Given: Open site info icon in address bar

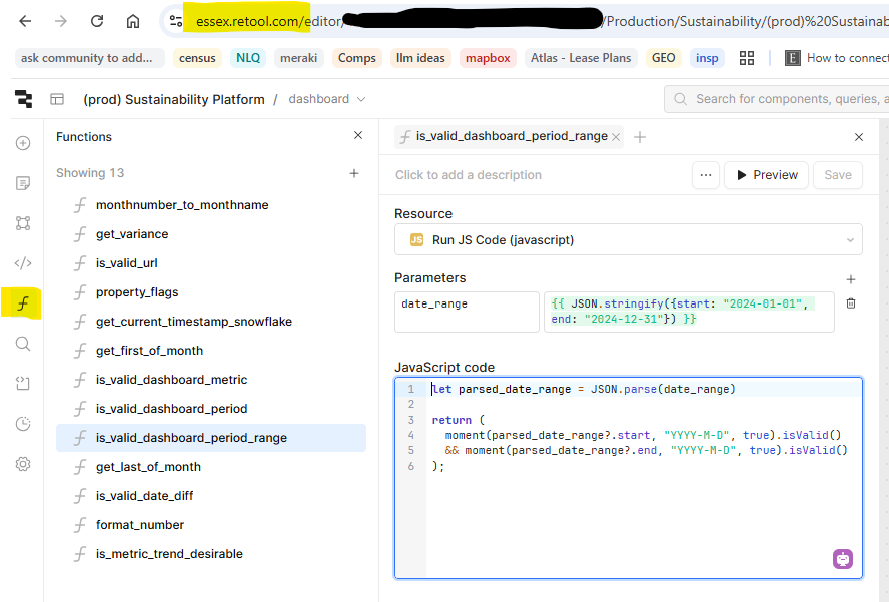Looking at the screenshot, I should [176, 22].
